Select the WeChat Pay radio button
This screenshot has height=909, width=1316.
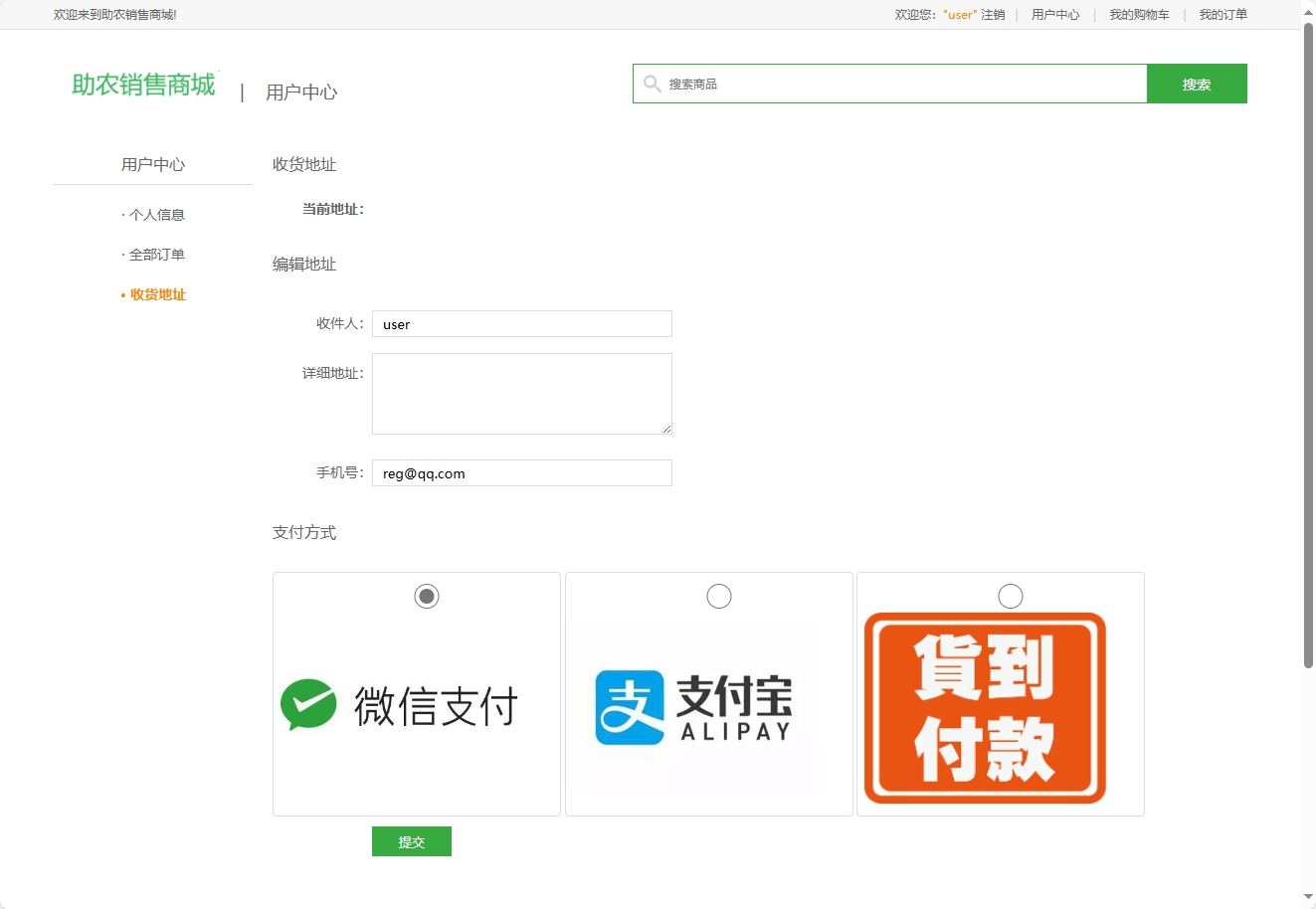tap(427, 596)
